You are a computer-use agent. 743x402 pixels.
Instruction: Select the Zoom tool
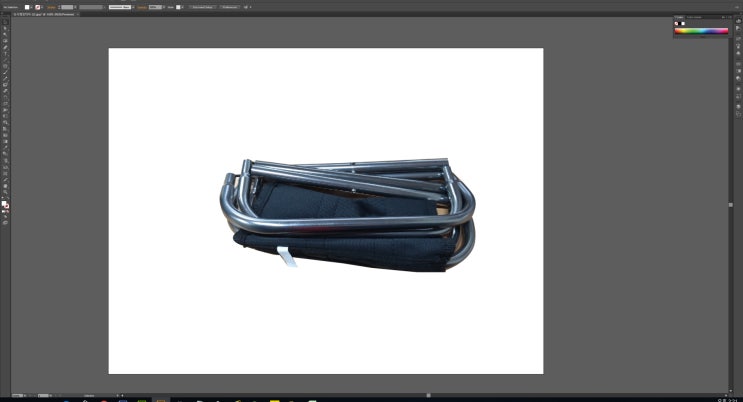5,192
